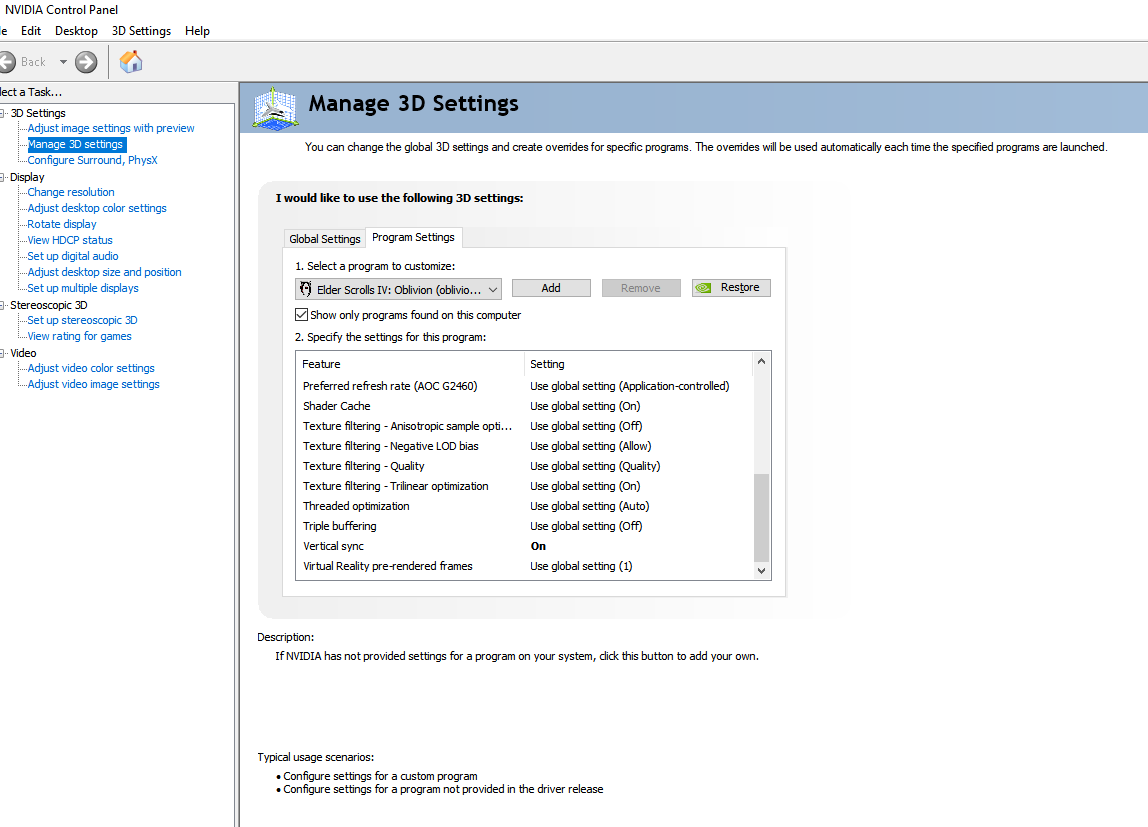The width and height of the screenshot is (1148, 827).
Task: Click the settings list scrollbar thumb
Action: click(761, 517)
